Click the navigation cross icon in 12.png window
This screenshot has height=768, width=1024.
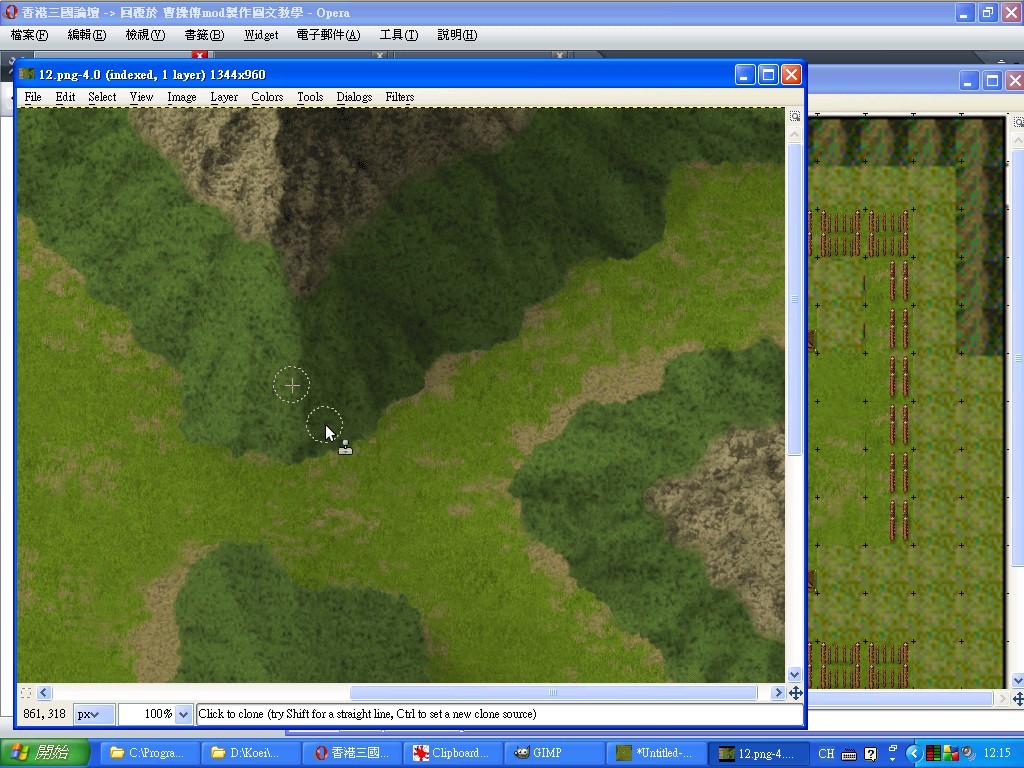[795, 693]
